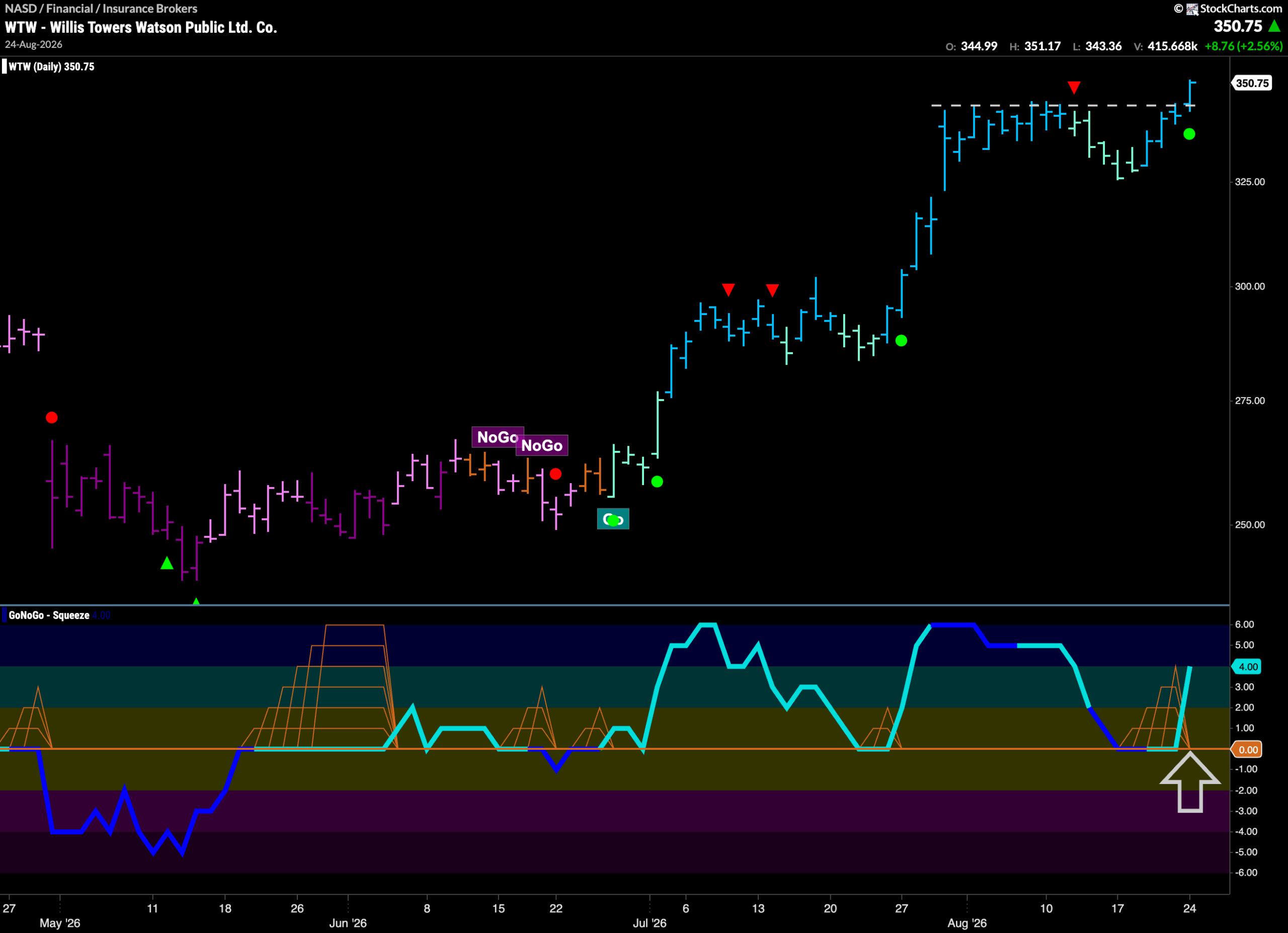This screenshot has height=933, width=1288.
Task: Click the WTW (Daily) 350.75 legend
Action: [x=51, y=66]
